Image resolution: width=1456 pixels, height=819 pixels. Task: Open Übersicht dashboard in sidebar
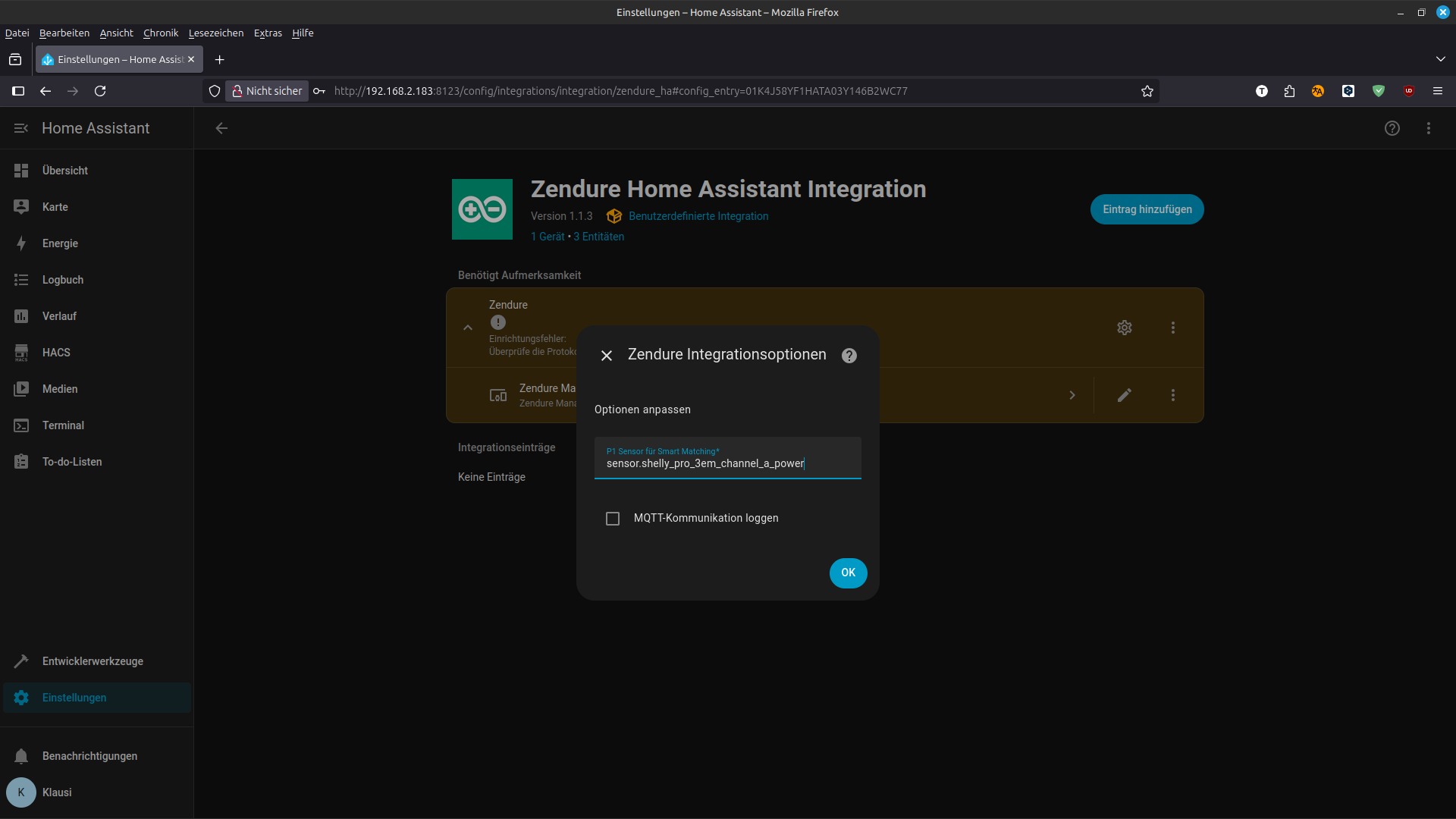(97, 171)
